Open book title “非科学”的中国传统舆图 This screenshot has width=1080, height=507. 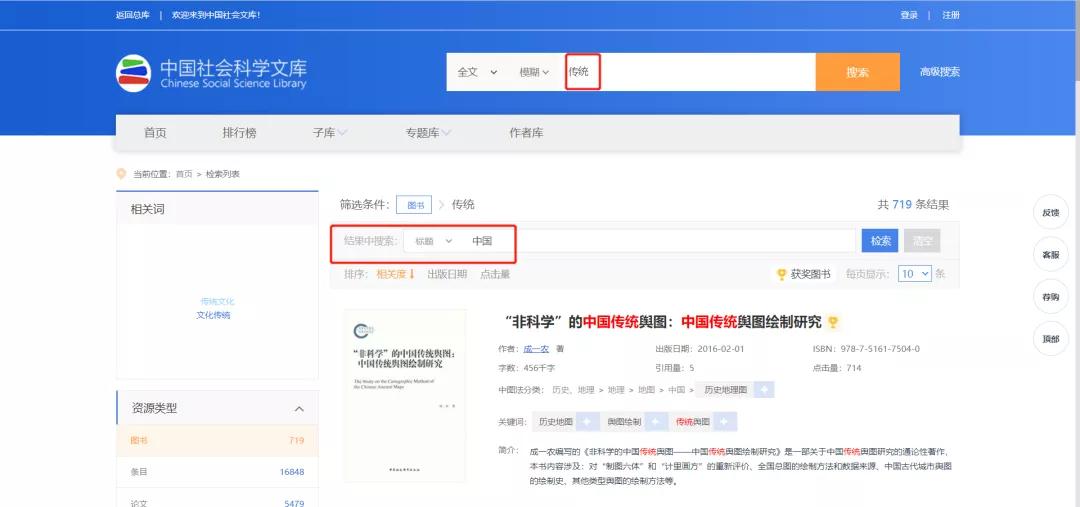(663, 322)
